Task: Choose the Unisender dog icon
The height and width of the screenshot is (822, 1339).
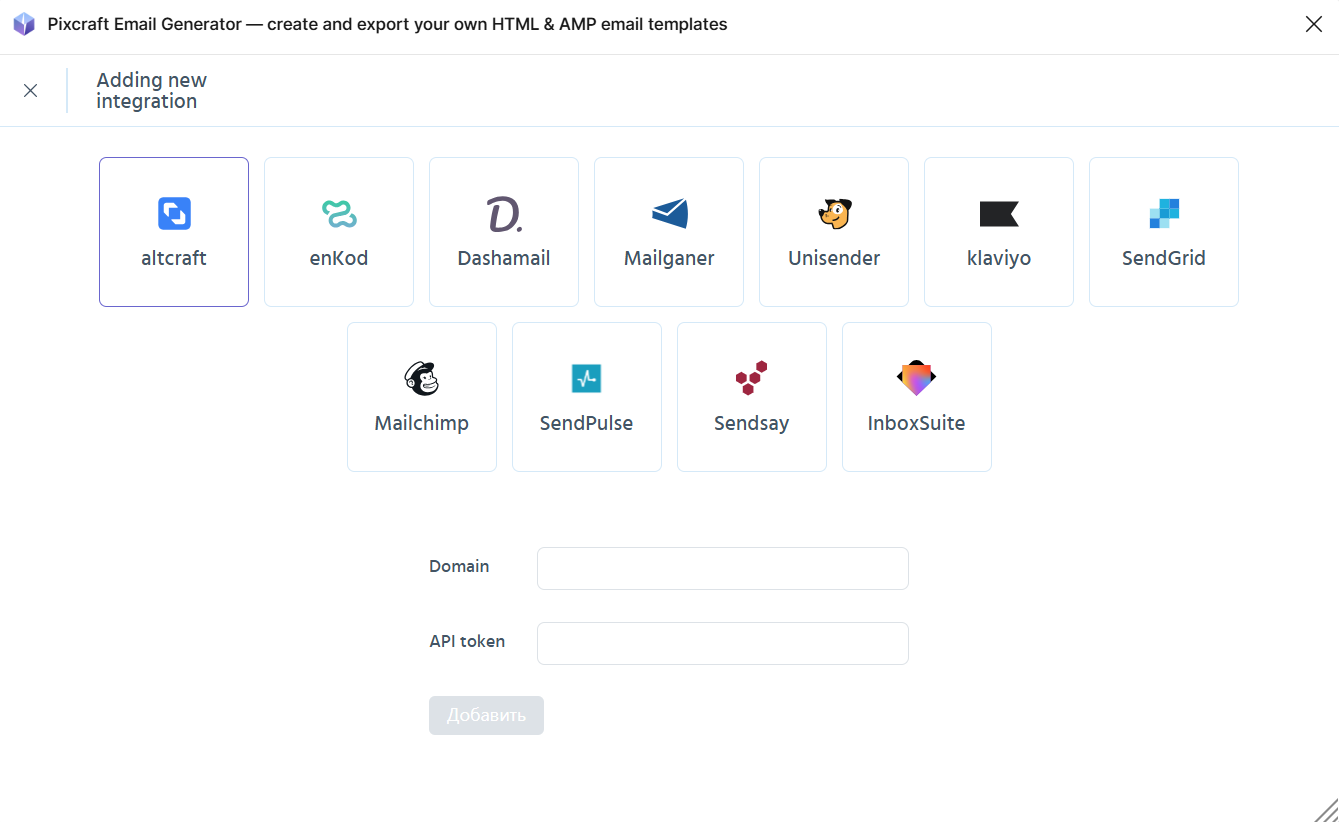Action: [834, 214]
